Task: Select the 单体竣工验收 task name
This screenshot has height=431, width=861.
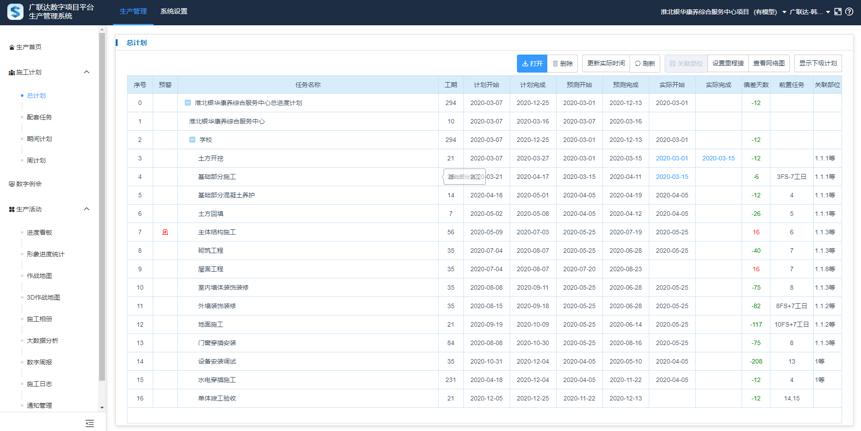Action: [x=217, y=398]
